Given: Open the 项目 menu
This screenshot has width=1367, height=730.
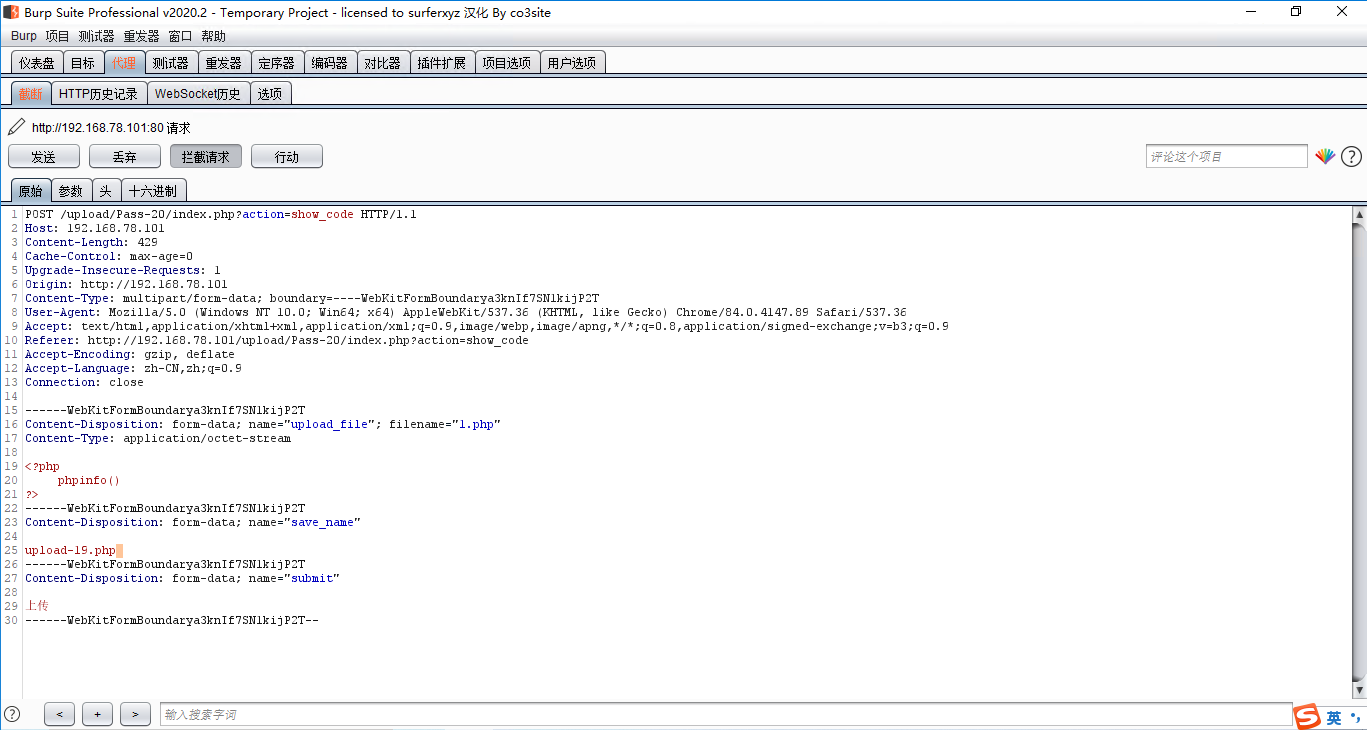Looking at the screenshot, I should [x=57, y=36].
